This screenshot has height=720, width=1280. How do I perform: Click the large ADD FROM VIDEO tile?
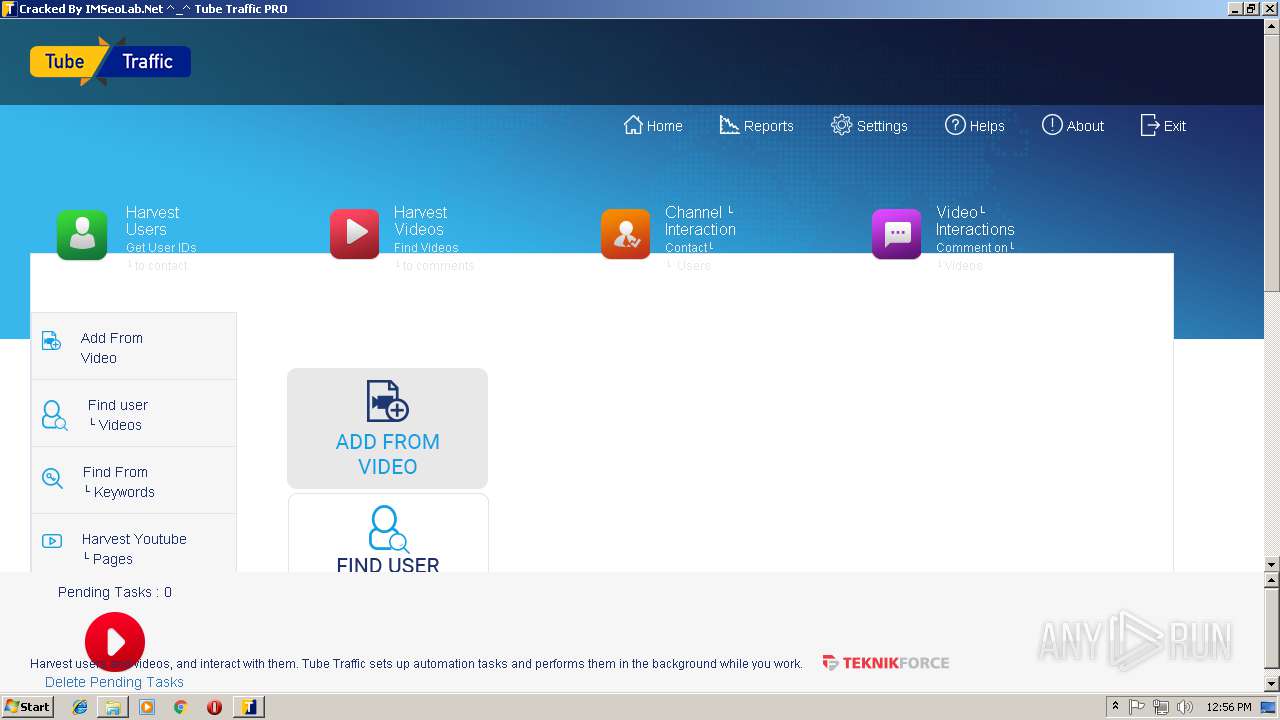click(387, 428)
